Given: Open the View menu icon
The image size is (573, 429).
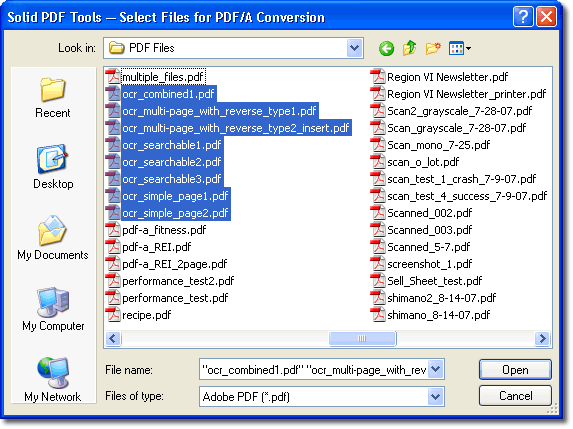Looking at the screenshot, I should [x=459, y=48].
